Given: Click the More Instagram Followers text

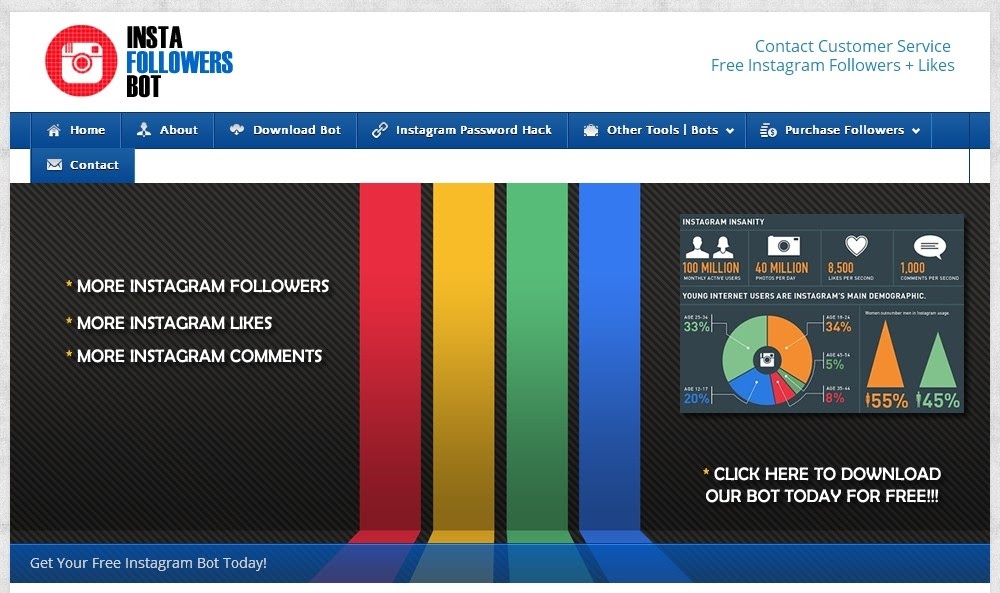Looking at the screenshot, I should point(202,286).
